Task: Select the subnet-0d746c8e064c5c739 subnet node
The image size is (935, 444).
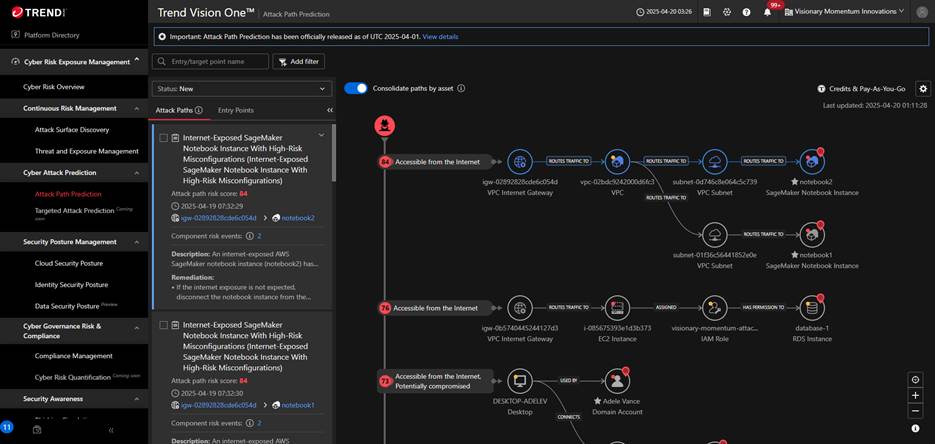Action: click(x=714, y=162)
